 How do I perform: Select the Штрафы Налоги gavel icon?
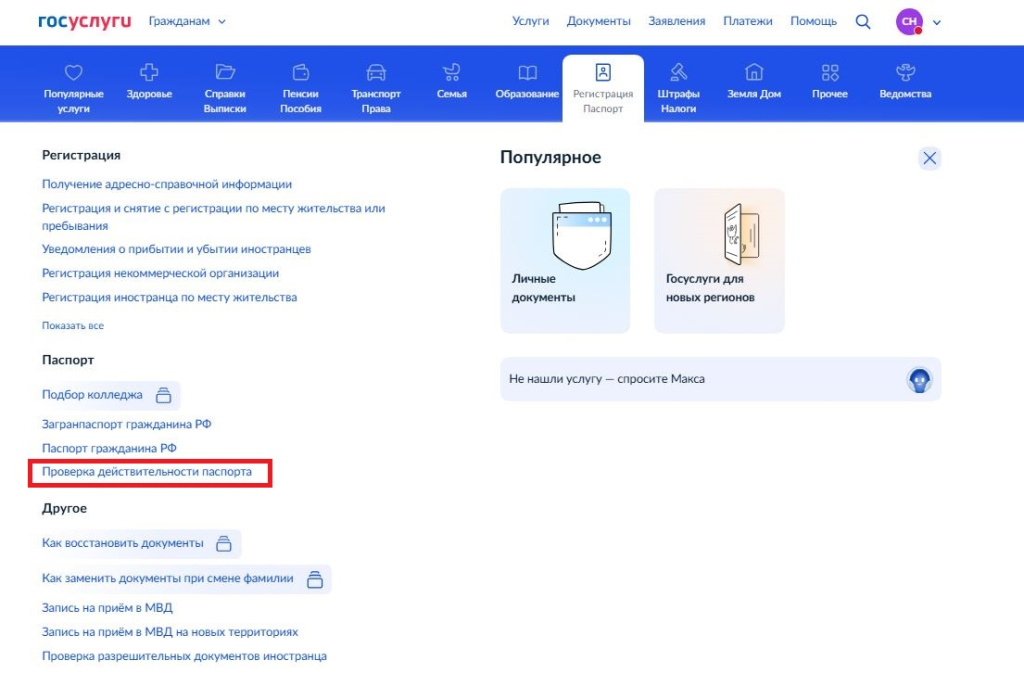click(679, 72)
